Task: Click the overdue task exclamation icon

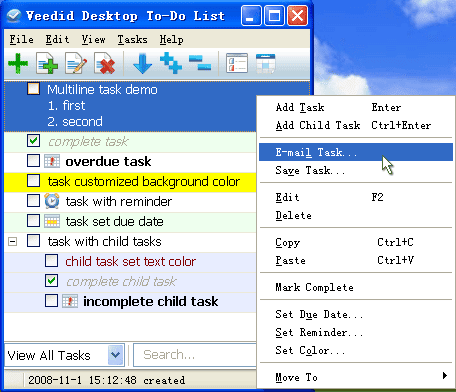Action: [52, 161]
